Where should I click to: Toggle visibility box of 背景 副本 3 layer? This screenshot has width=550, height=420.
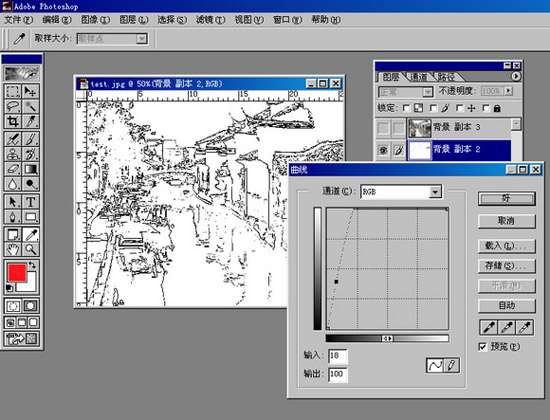pos(383,128)
